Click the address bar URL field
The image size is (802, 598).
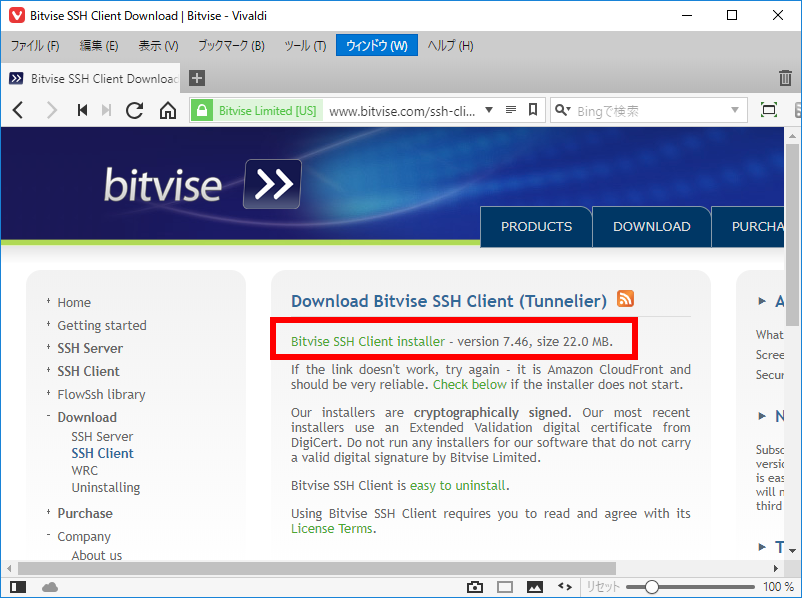[402, 110]
